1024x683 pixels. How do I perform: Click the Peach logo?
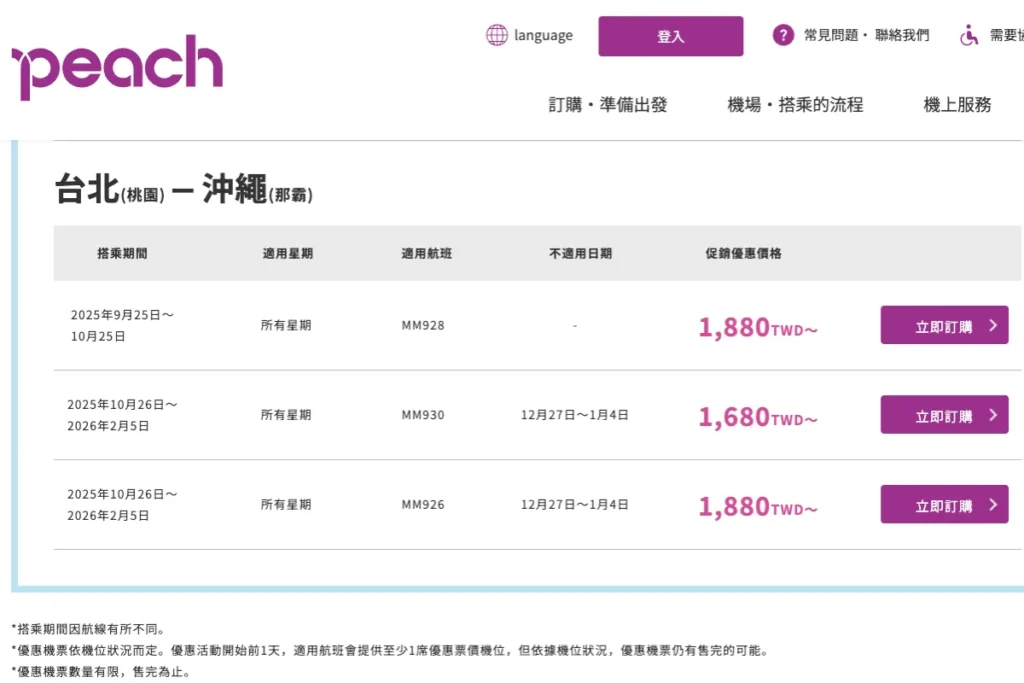[x=118, y=67]
